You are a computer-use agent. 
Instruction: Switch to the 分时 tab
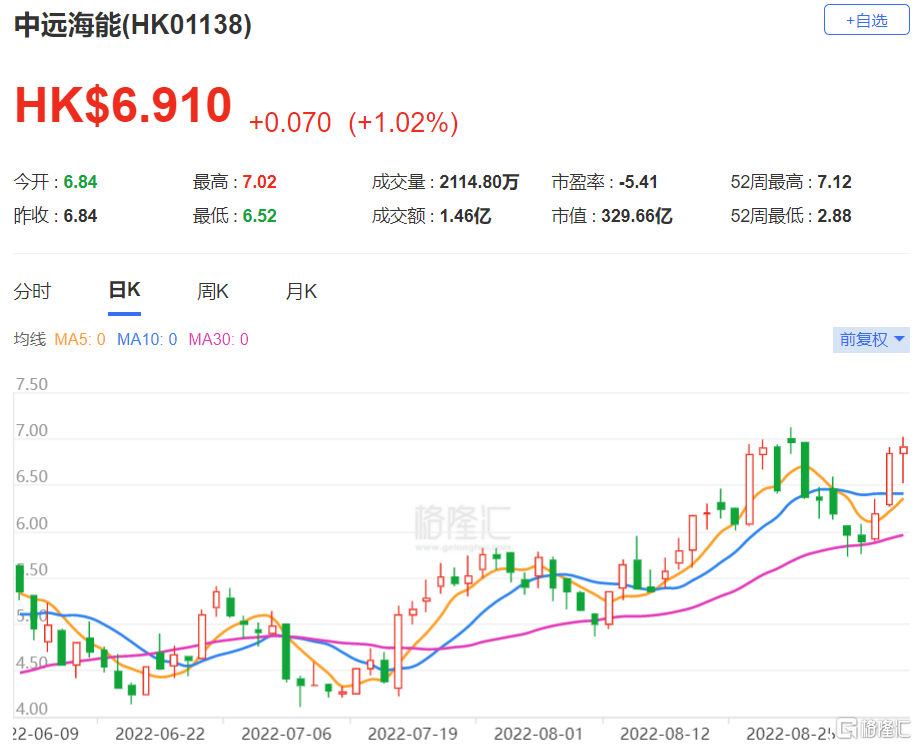(32, 291)
